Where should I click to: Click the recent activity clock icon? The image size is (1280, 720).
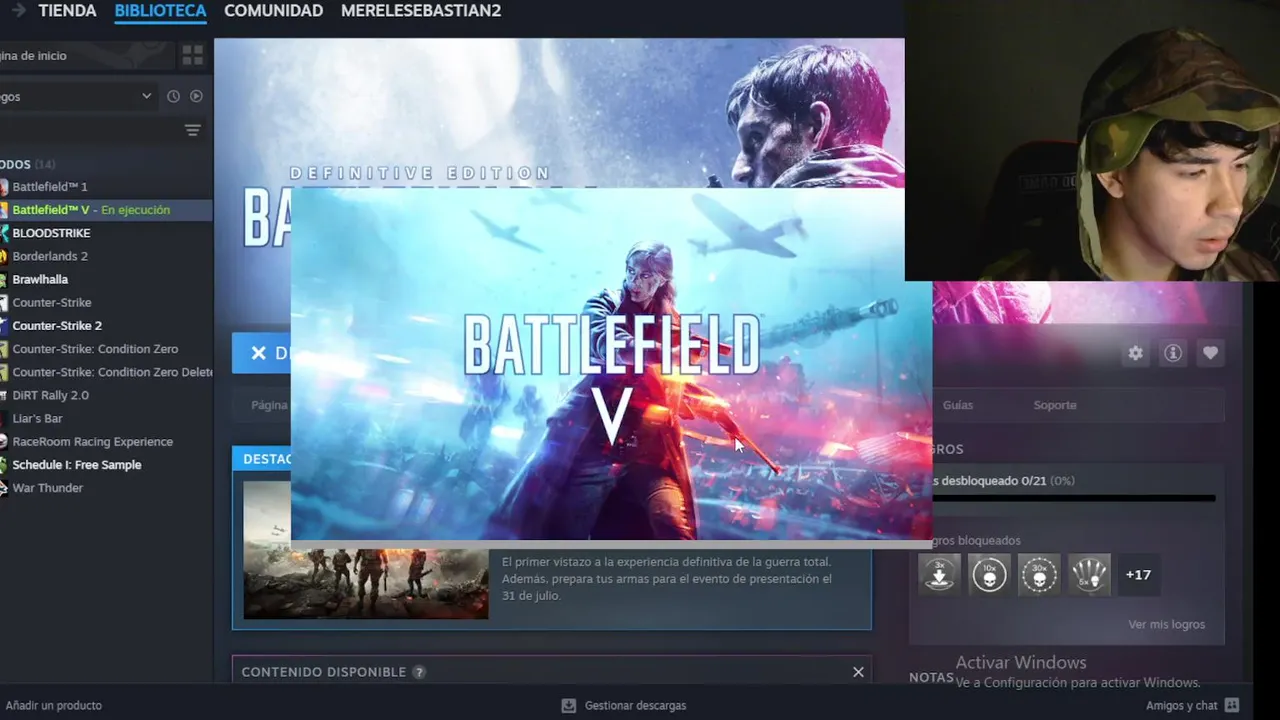point(173,96)
